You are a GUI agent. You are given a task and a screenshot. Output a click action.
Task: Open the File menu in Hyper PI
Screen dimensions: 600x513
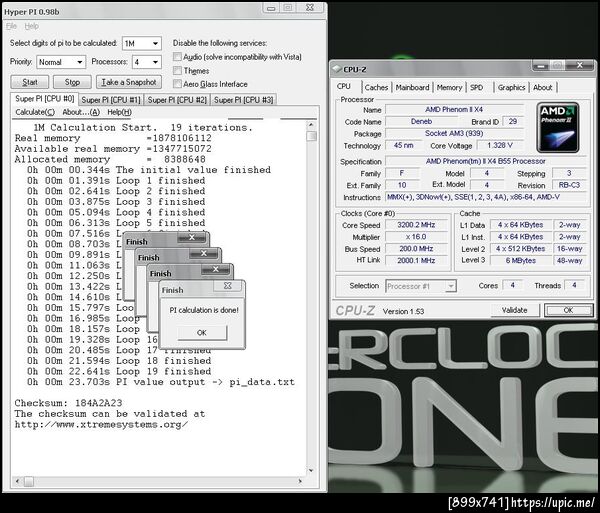[11, 26]
